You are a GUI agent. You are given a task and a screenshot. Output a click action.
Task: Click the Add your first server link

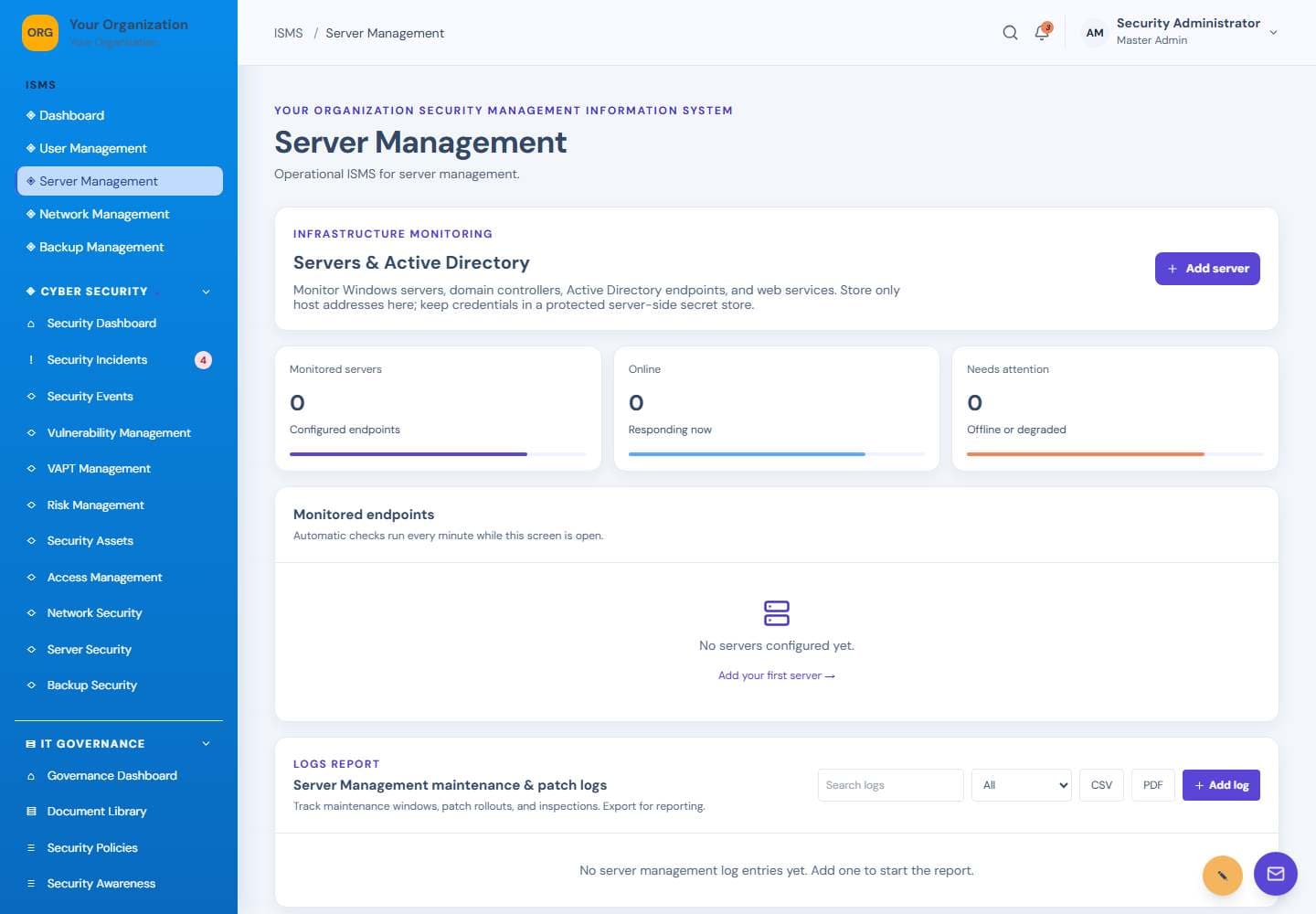(x=777, y=675)
